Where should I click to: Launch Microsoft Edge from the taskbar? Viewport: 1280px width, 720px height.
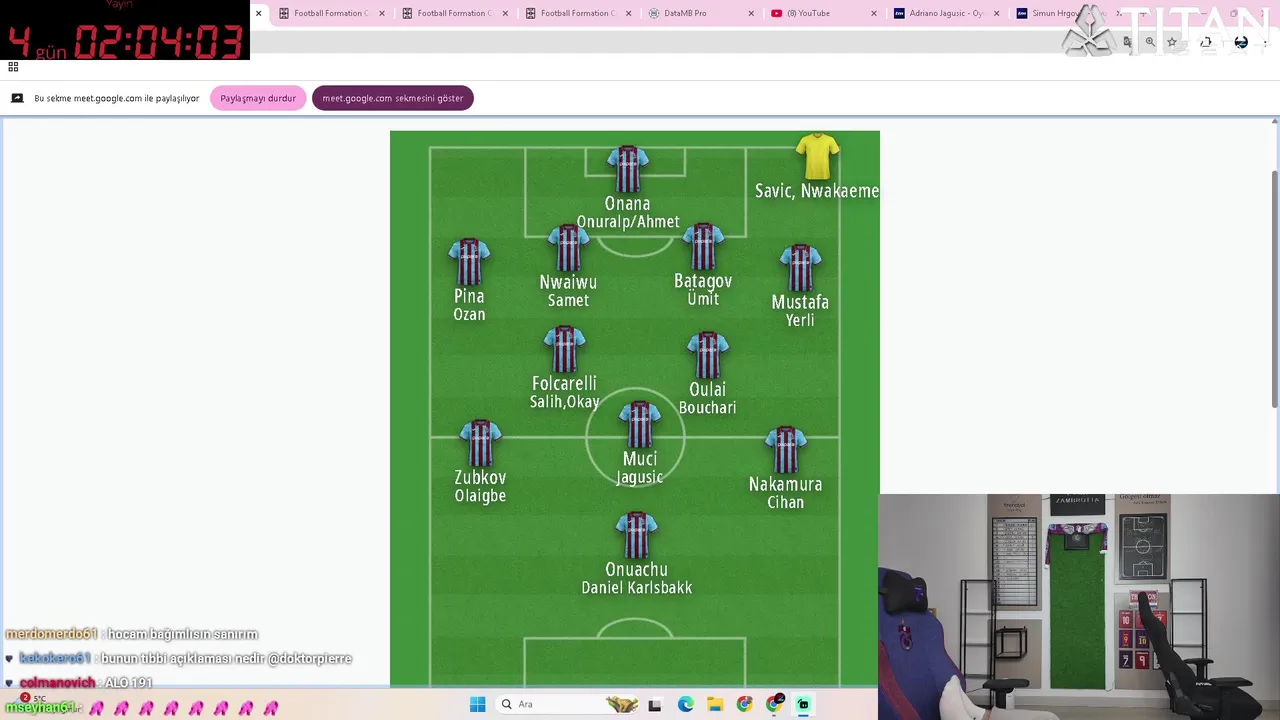pyautogui.click(x=685, y=704)
